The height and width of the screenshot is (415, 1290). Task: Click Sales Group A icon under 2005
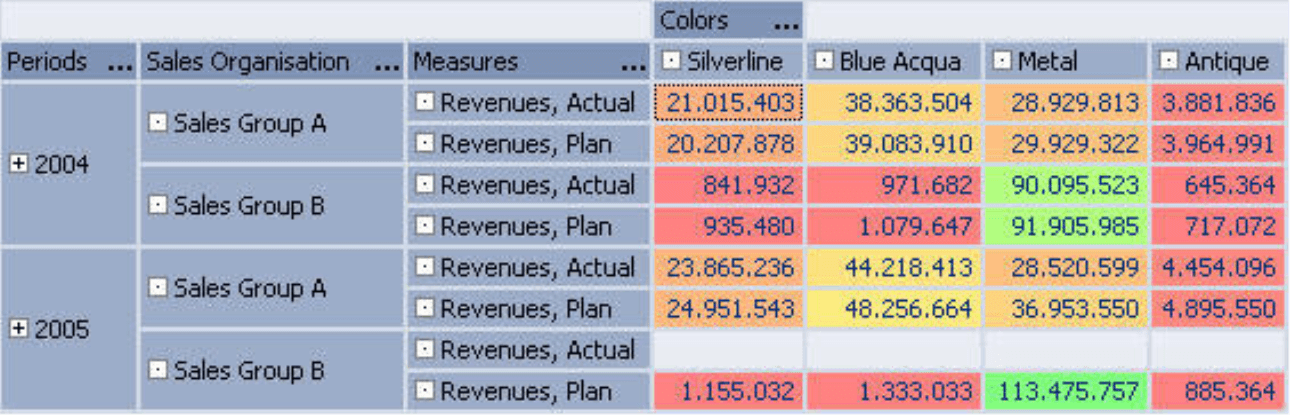click(x=157, y=288)
